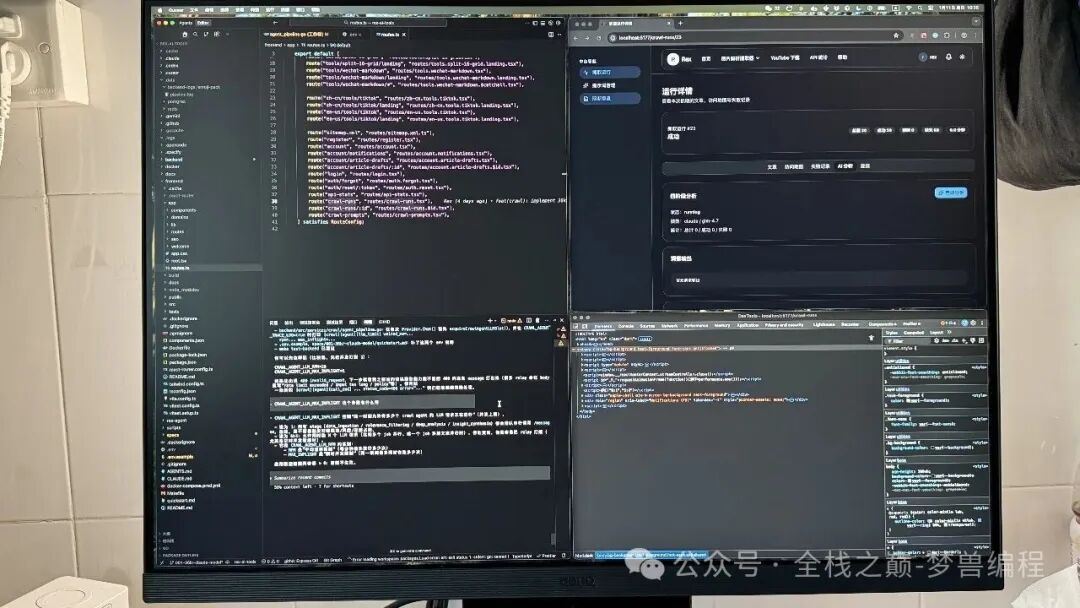
Task: Bookmark the page with the star icon
Action: (x=896, y=35)
